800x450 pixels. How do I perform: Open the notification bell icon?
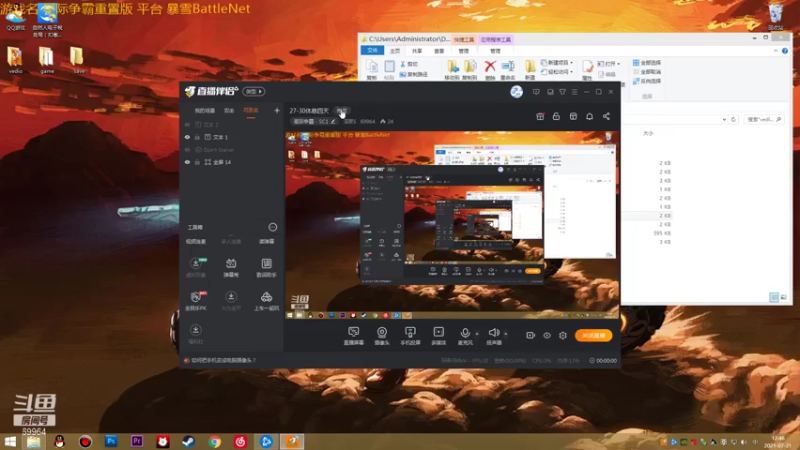point(589,116)
